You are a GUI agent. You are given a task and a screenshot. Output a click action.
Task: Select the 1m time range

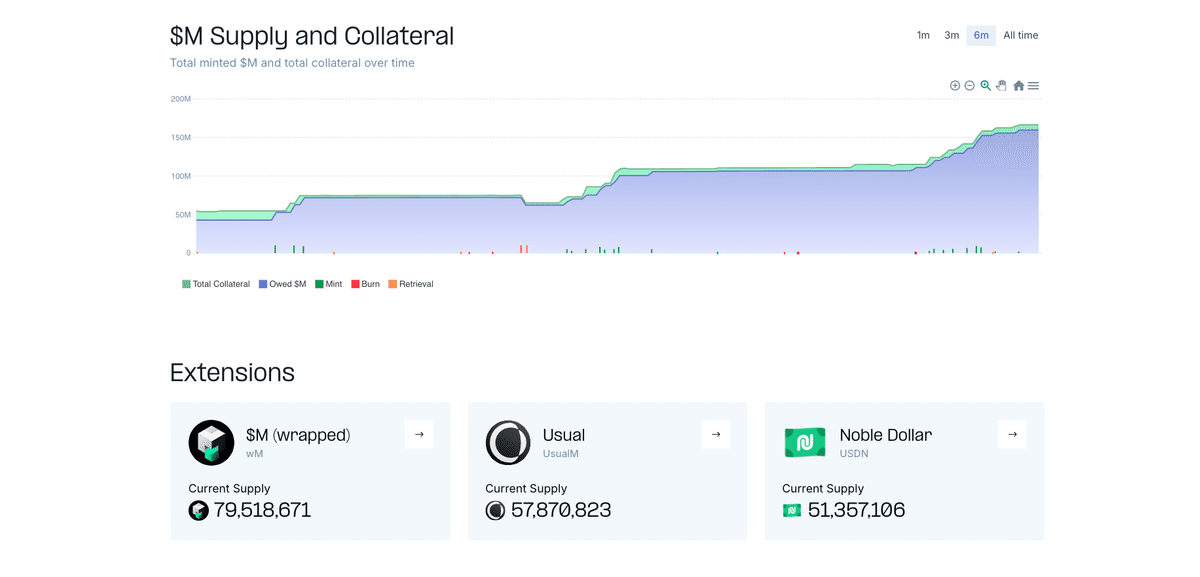pos(923,36)
